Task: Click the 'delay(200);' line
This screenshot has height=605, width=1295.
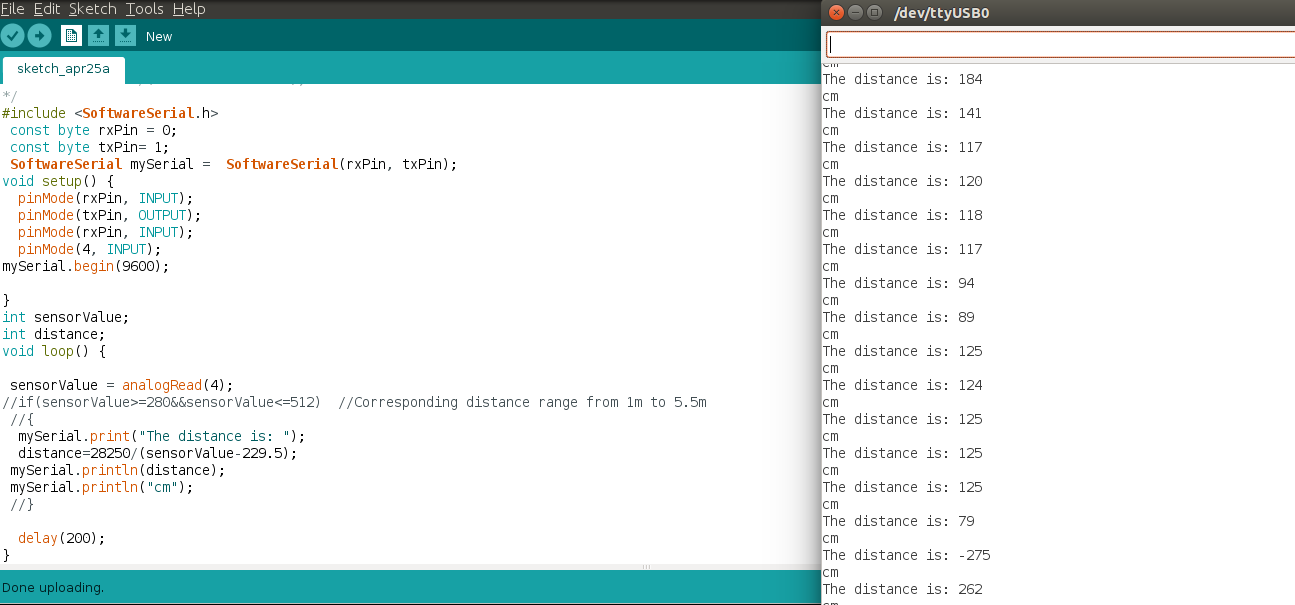Action: (61, 538)
